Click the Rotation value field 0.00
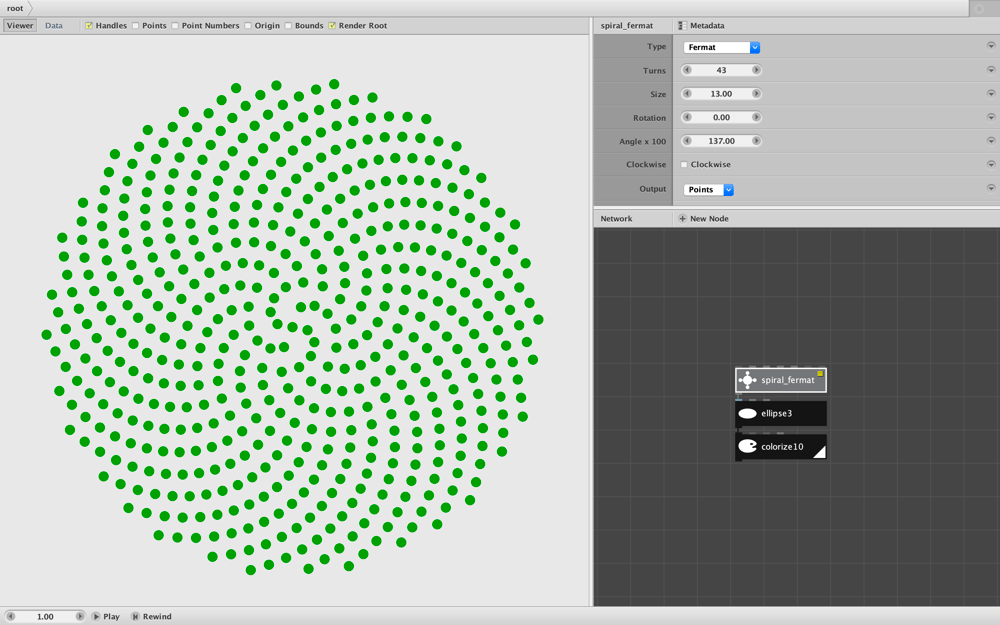This screenshot has width=1000, height=625. pyautogui.click(x=721, y=117)
